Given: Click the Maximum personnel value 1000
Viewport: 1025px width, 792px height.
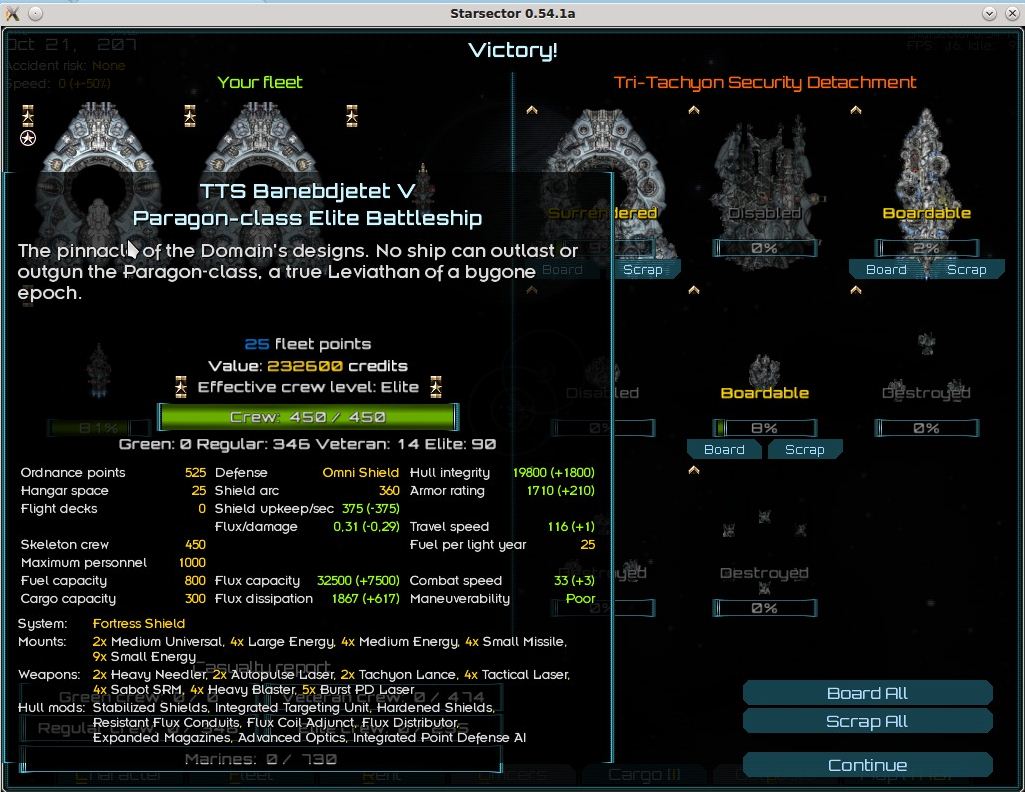Looking at the screenshot, I should tap(192, 563).
